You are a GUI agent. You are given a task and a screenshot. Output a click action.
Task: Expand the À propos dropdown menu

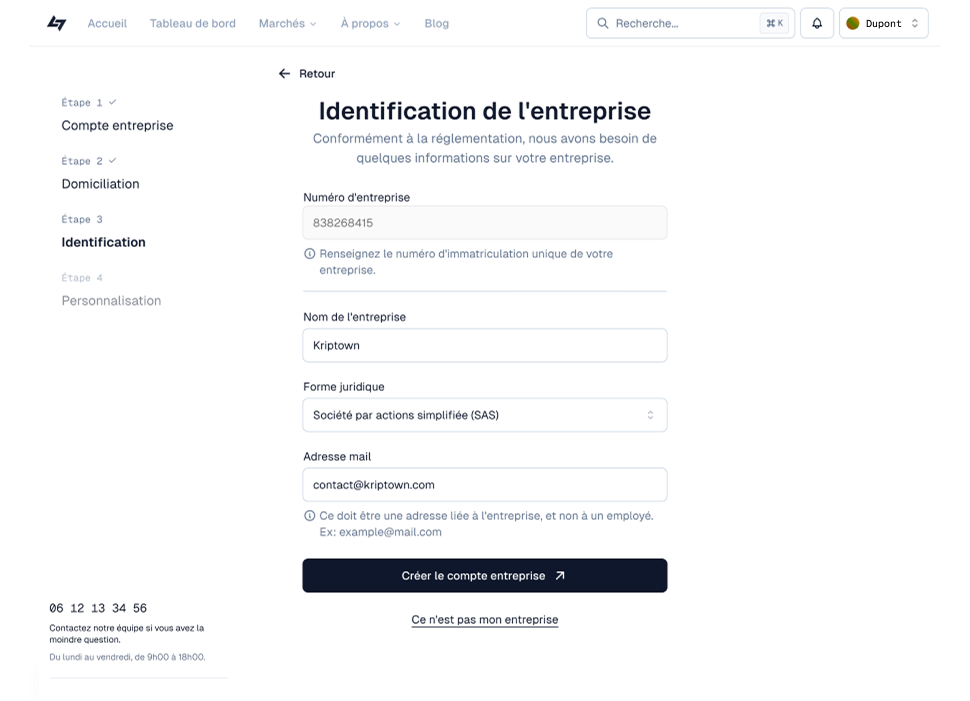point(370,23)
